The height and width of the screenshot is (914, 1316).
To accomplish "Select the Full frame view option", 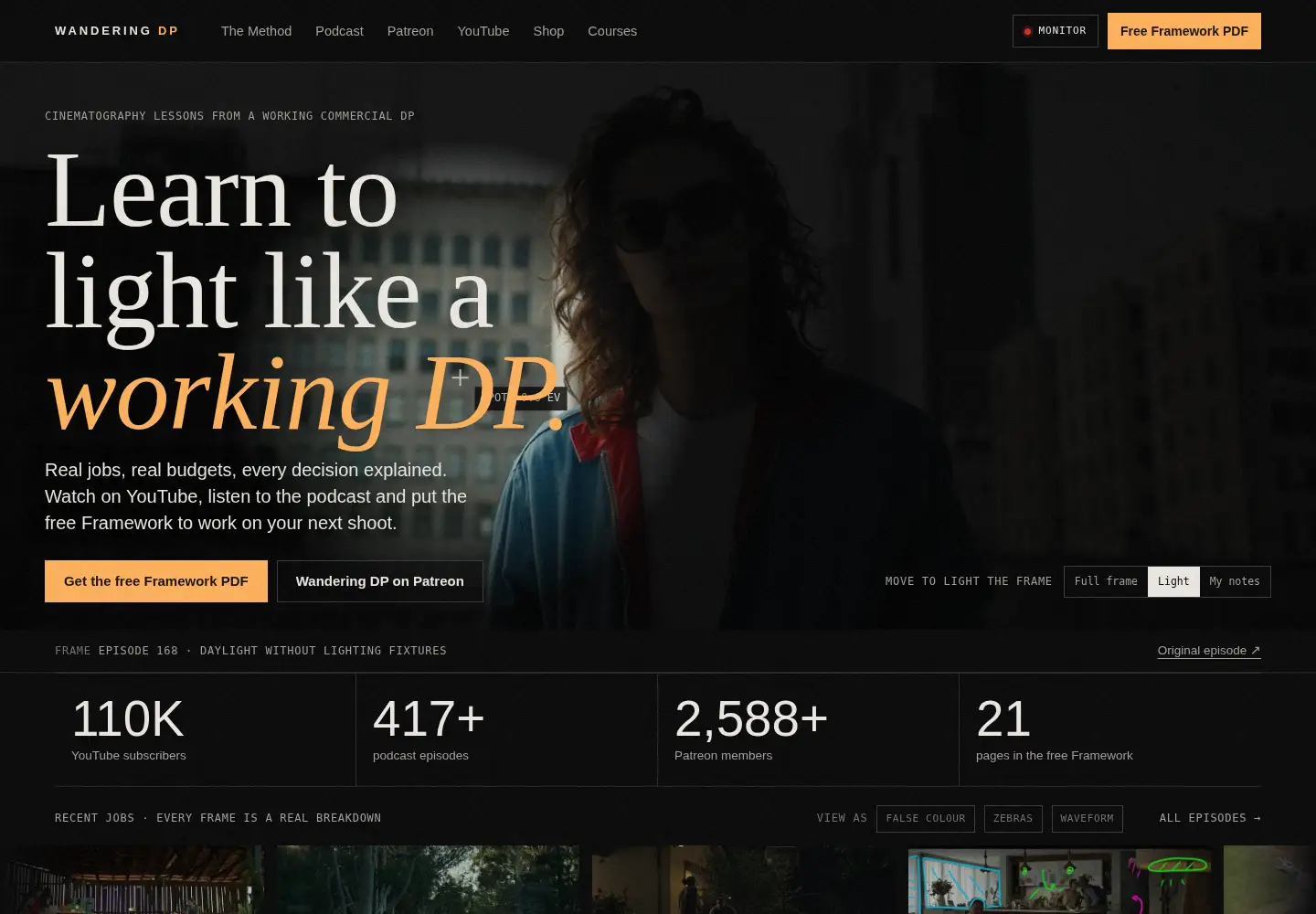I will click(1106, 581).
